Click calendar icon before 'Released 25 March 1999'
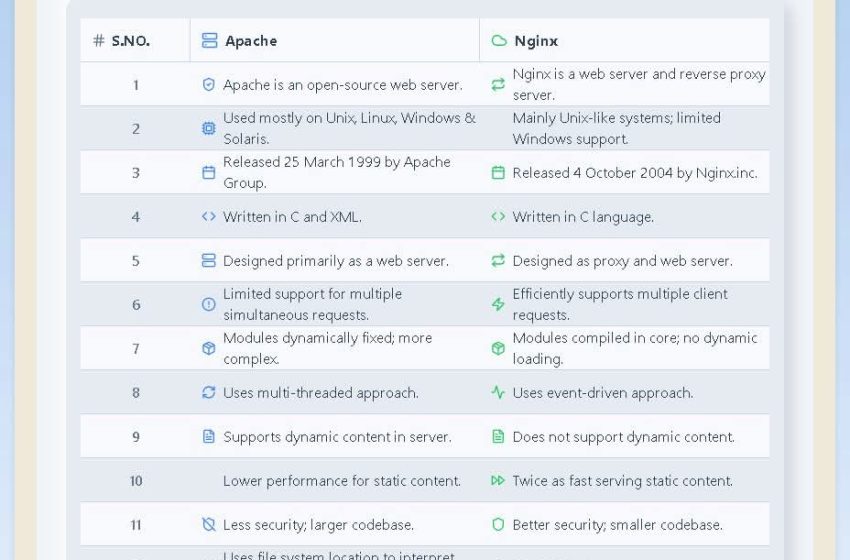Viewport: 850px width, 560px height. (x=209, y=172)
